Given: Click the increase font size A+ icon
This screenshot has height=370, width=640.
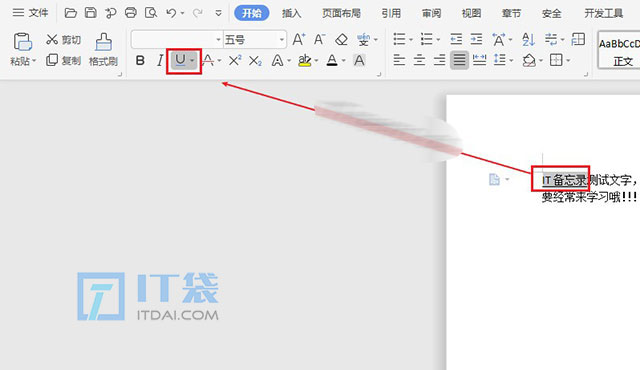Looking at the screenshot, I should point(299,39).
